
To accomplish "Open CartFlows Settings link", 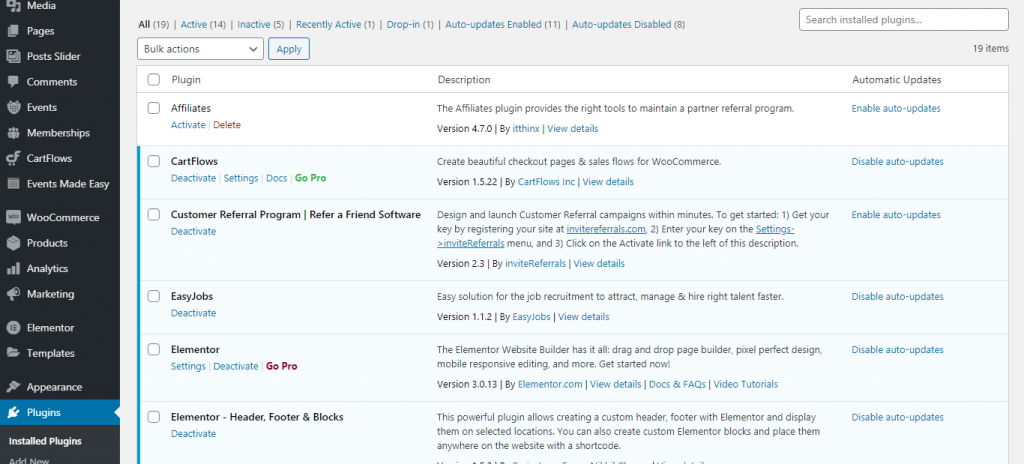I will (x=241, y=178).
